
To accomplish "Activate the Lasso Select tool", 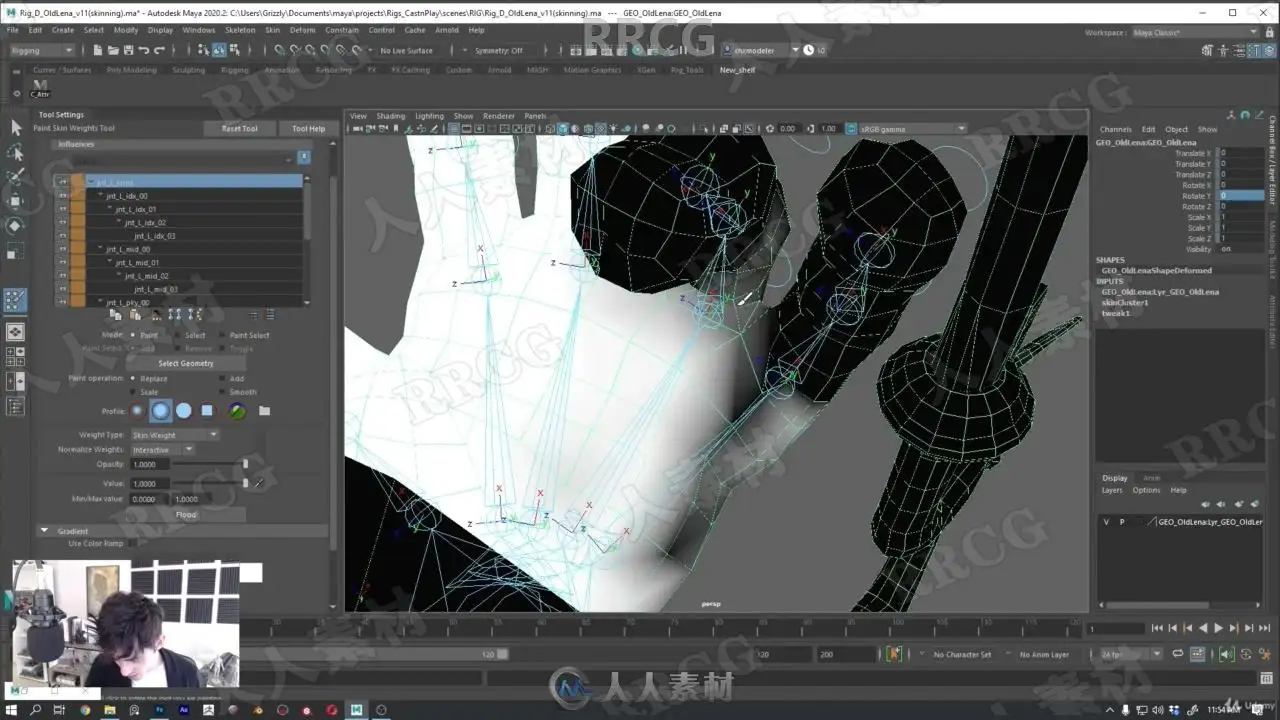I will coord(15,153).
